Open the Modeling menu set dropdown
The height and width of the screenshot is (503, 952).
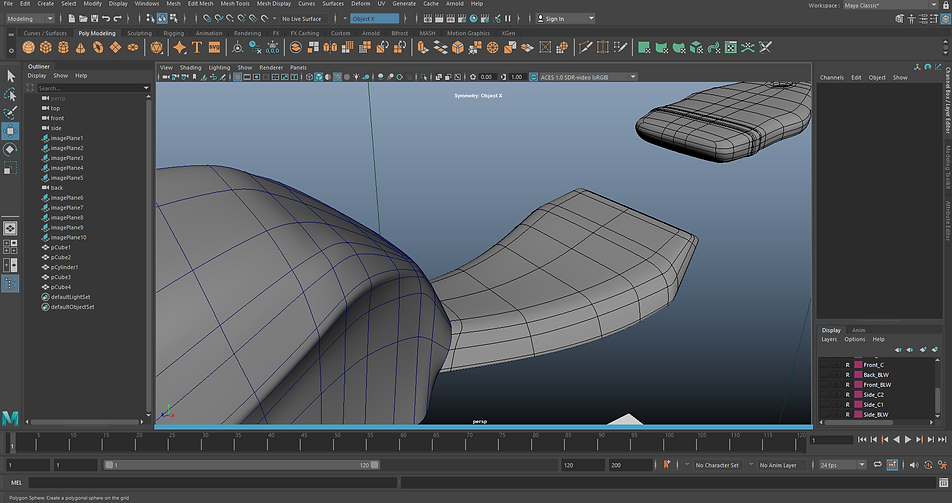coord(30,19)
